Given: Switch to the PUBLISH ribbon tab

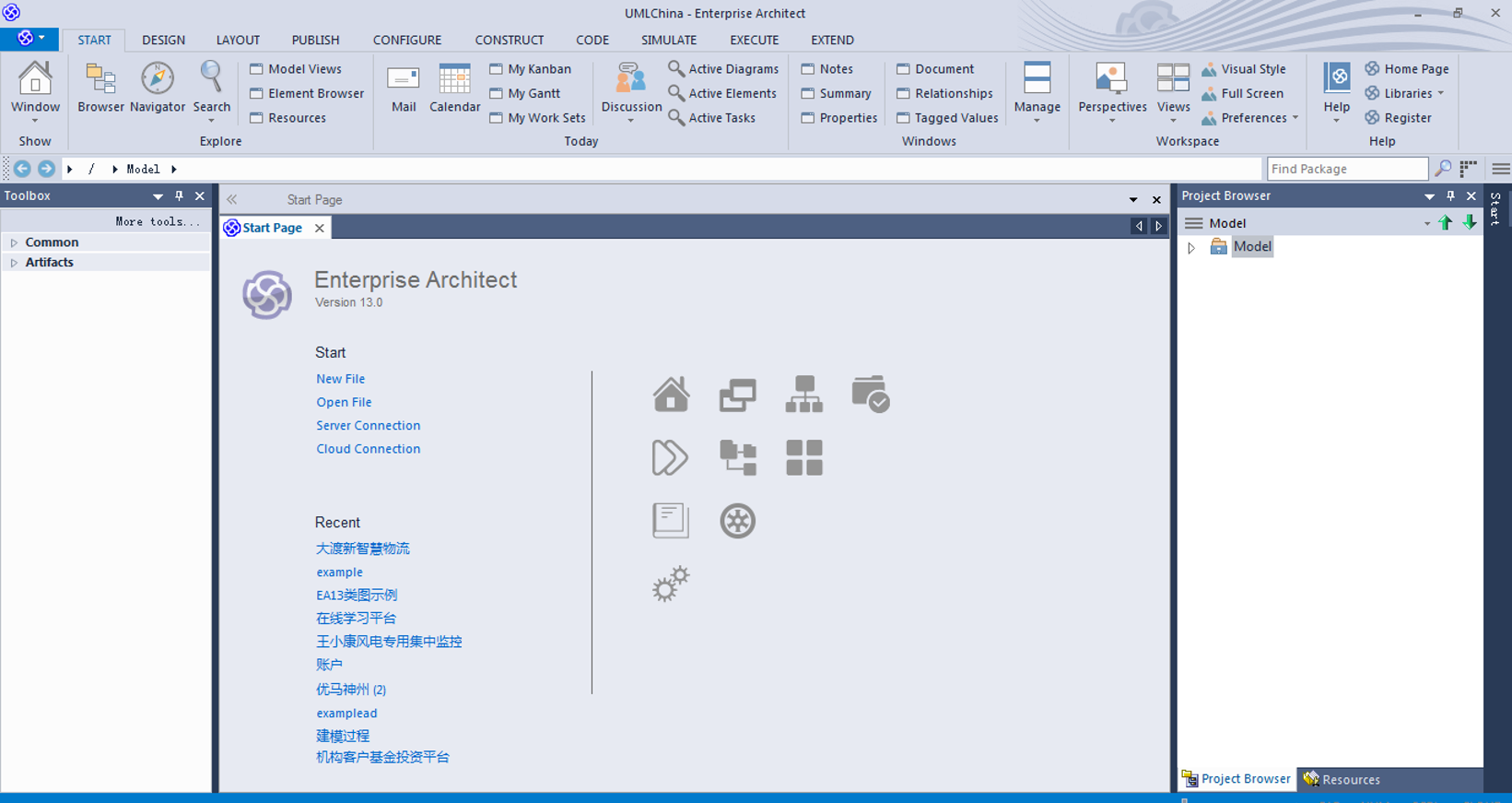Looking at the screenshot, I should tap(315, 40).
